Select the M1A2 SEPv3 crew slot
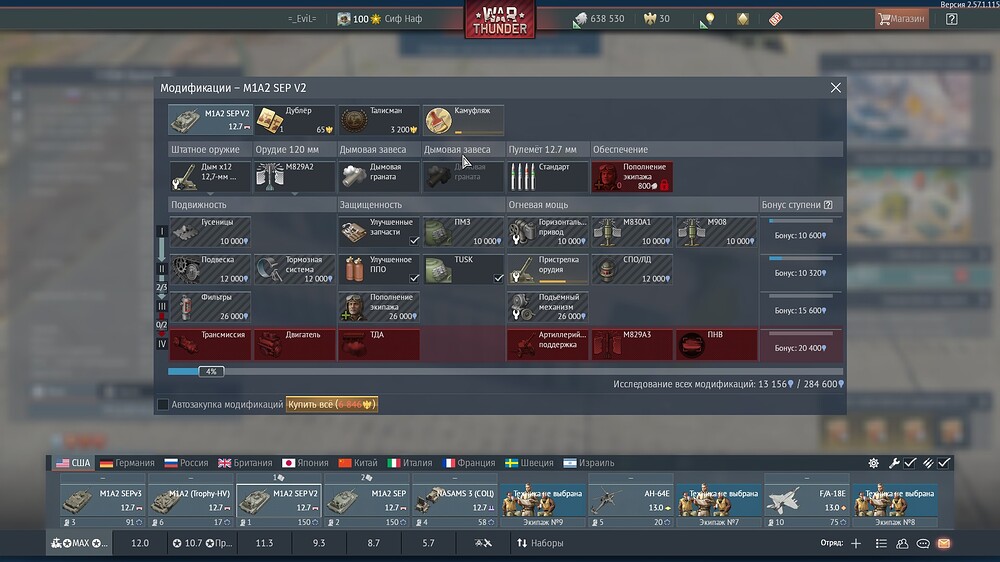The width and height of the screenshot is (1000, 562). point(103,501)
